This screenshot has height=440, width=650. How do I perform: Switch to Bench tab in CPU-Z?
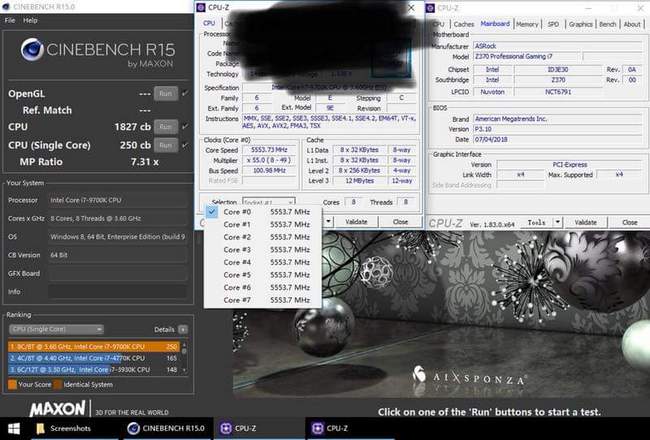(x=607, y=24)
